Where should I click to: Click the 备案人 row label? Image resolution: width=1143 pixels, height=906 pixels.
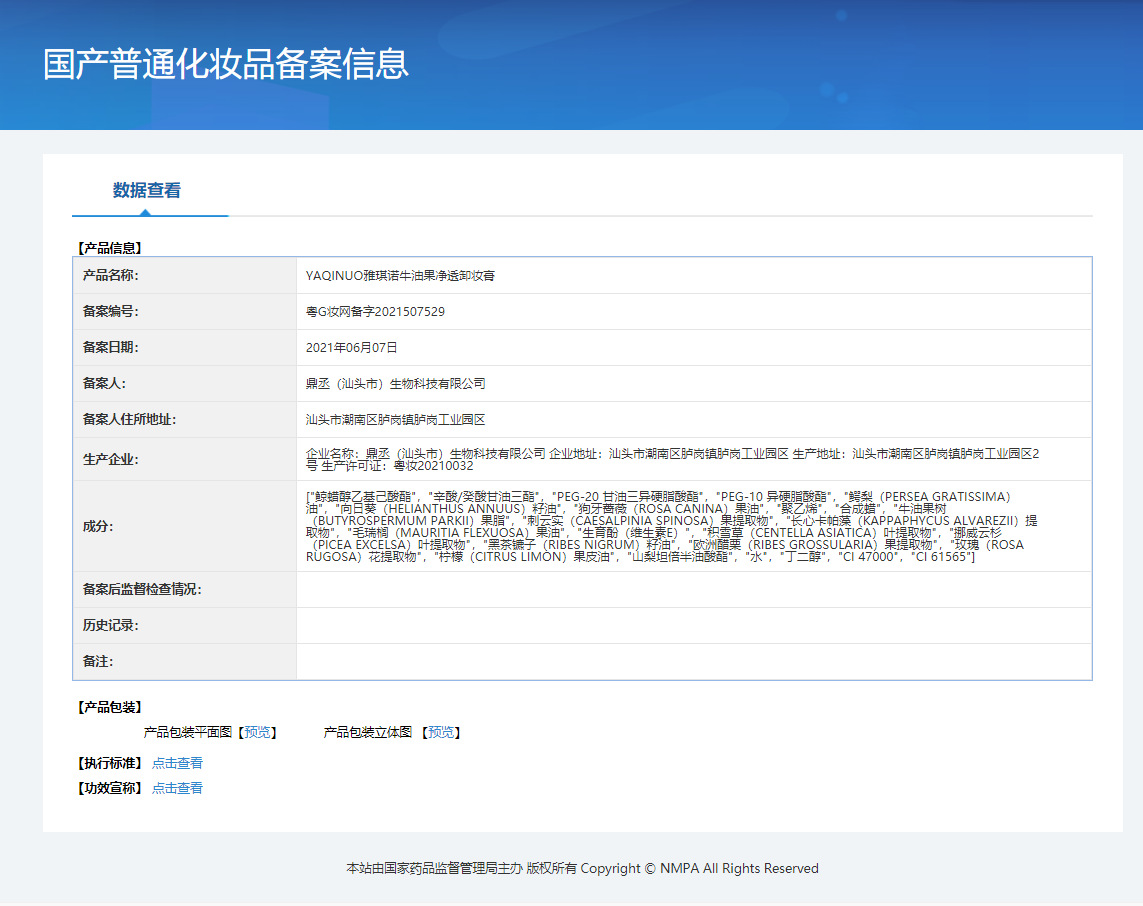pos(103,383)
